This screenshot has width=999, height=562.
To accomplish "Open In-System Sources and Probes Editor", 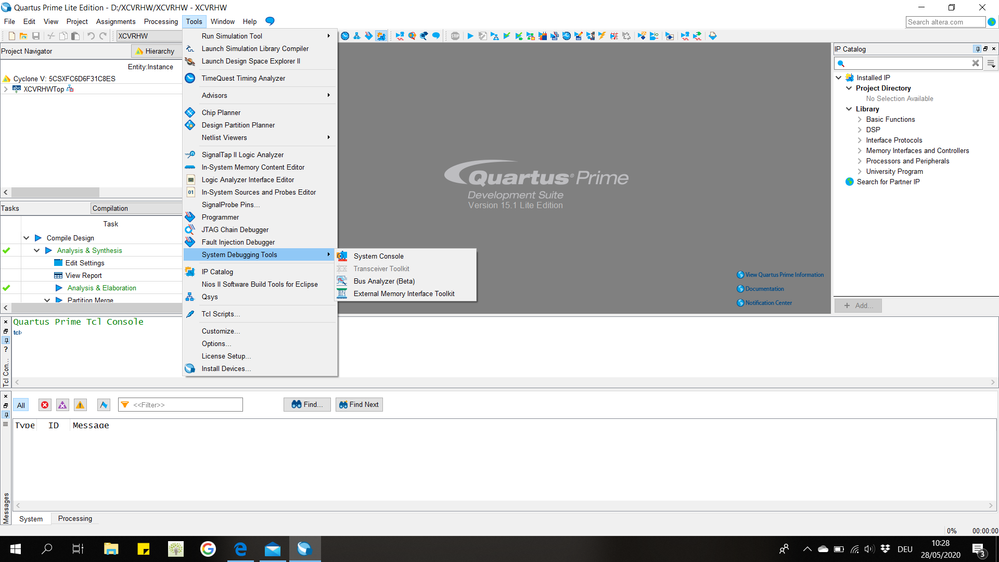I will 259,192.
